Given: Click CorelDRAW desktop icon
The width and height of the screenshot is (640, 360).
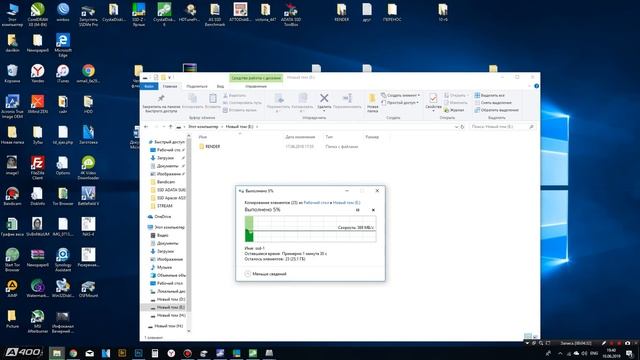Looking at the screenshot, I should coord(38,14).
